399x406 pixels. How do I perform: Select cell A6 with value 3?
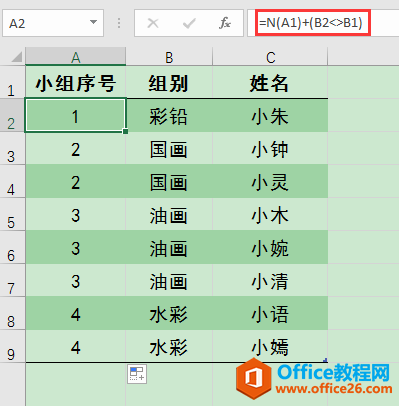(76, 247)
